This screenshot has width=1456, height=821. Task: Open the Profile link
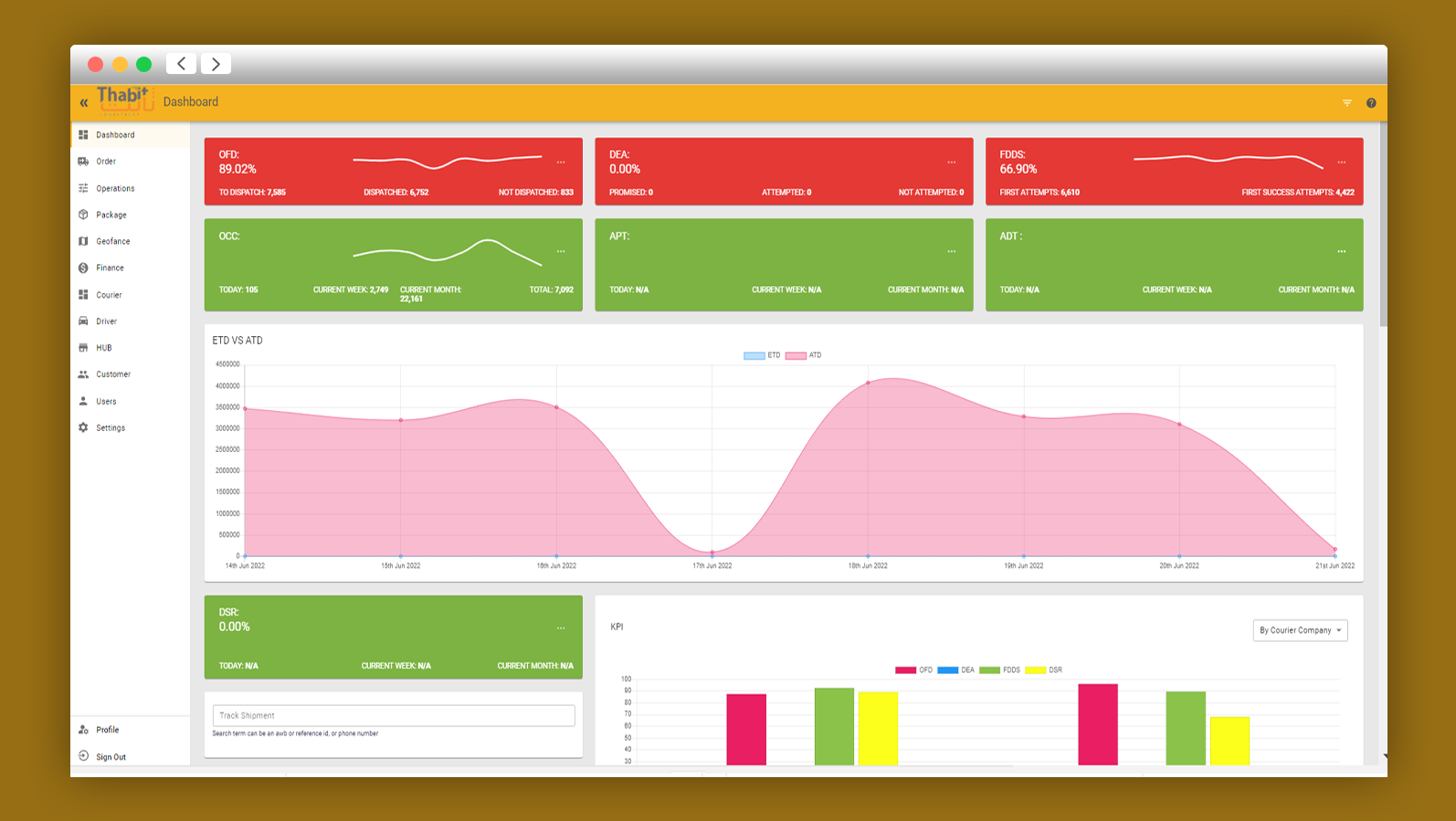tap(107, 730)
